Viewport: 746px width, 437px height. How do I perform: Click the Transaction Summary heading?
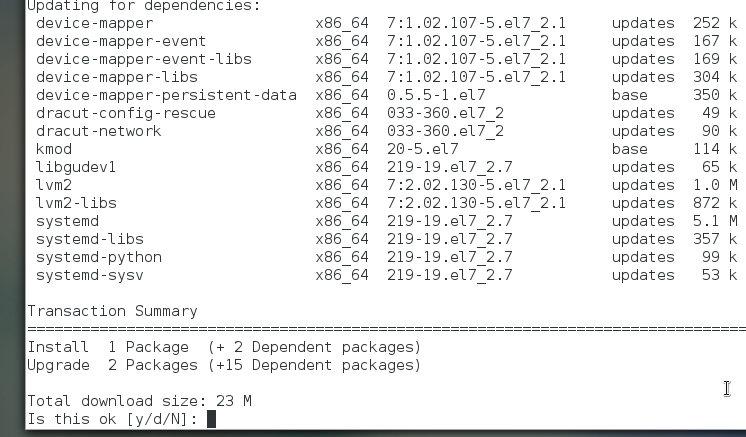(112, 311)
